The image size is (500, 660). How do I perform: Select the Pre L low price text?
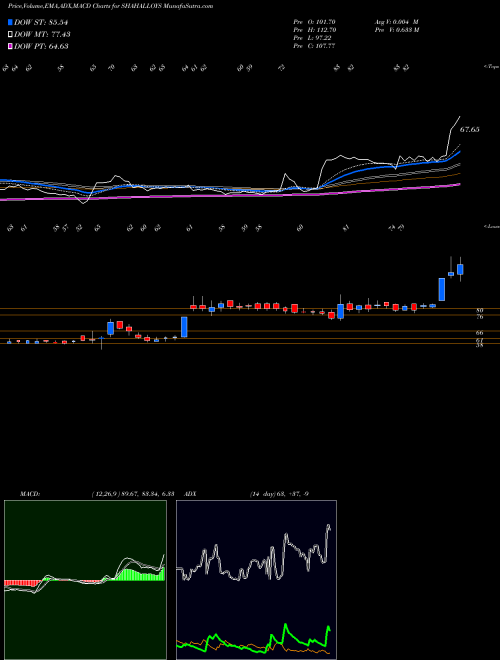pos(312,38)
